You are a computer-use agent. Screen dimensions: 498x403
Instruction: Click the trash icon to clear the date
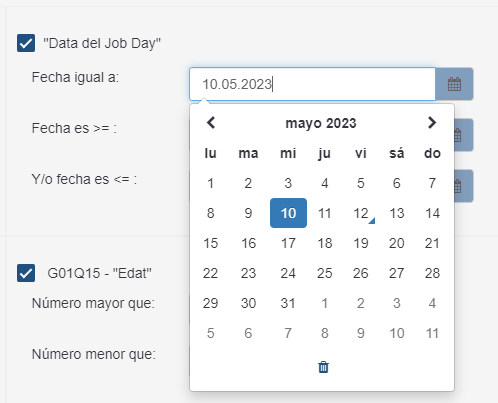[323, 367]
